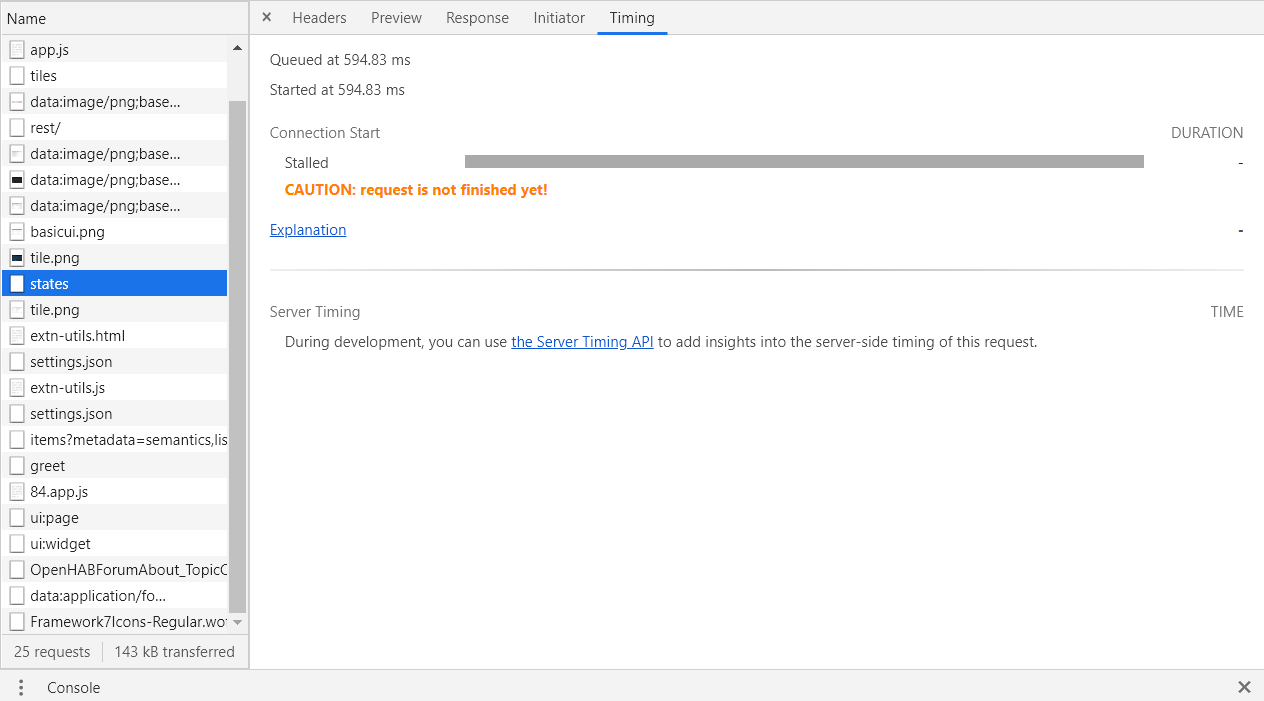This screenshot has width=1264, height=701.
Task: Click the Explanation link
Action: [x=308, y=230]
